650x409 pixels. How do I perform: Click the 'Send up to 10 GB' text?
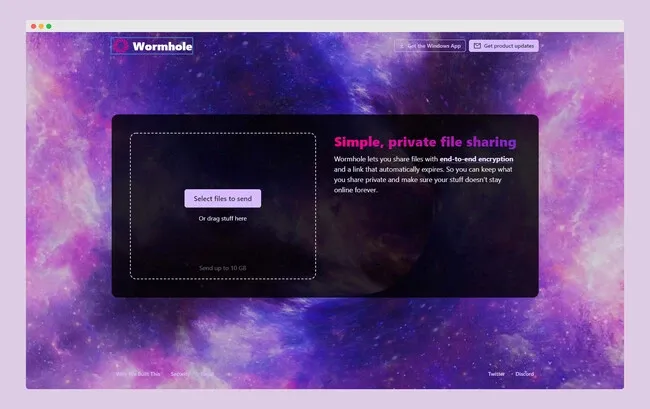click(x=223, y=268)
